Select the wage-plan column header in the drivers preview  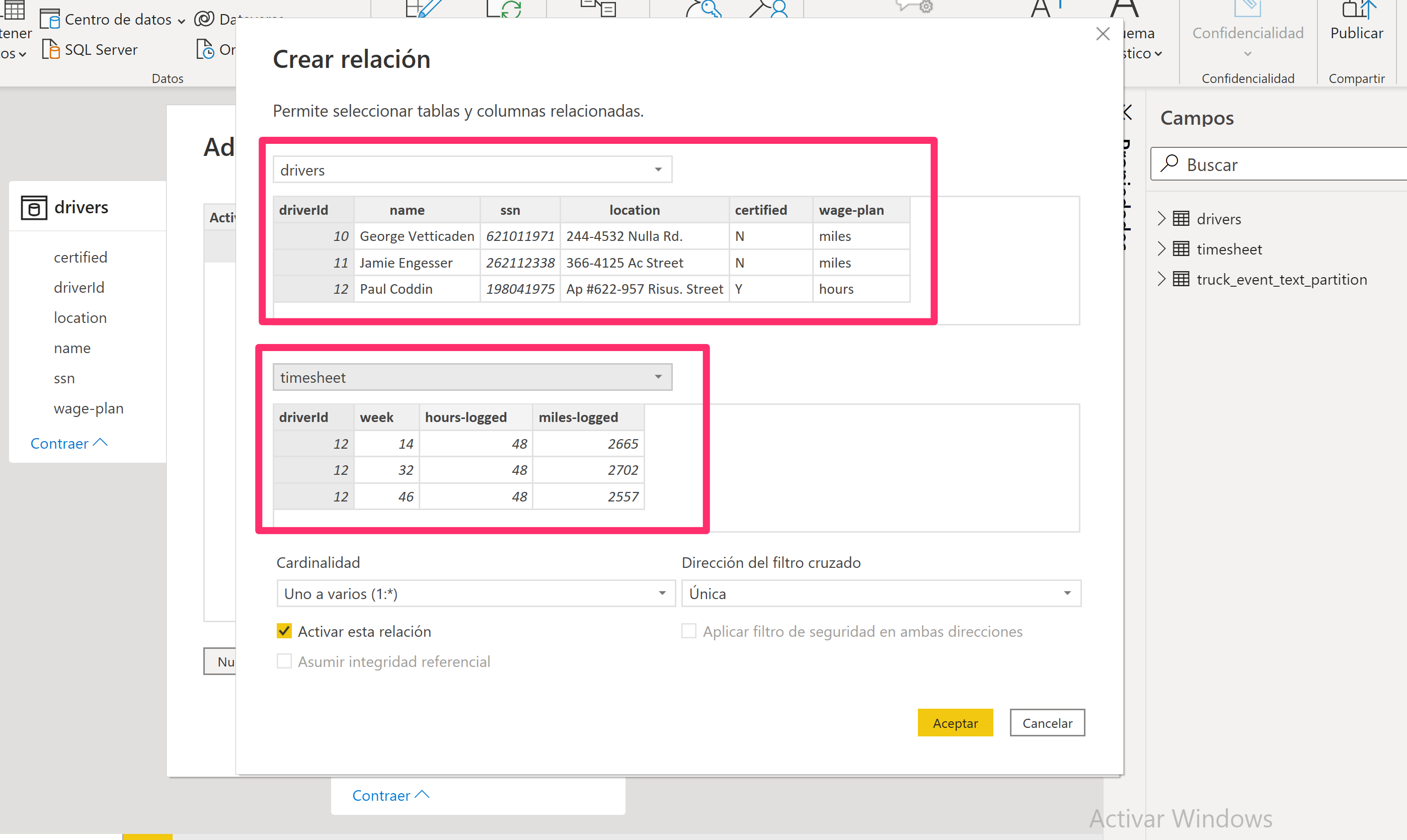[x=862, y=210]
